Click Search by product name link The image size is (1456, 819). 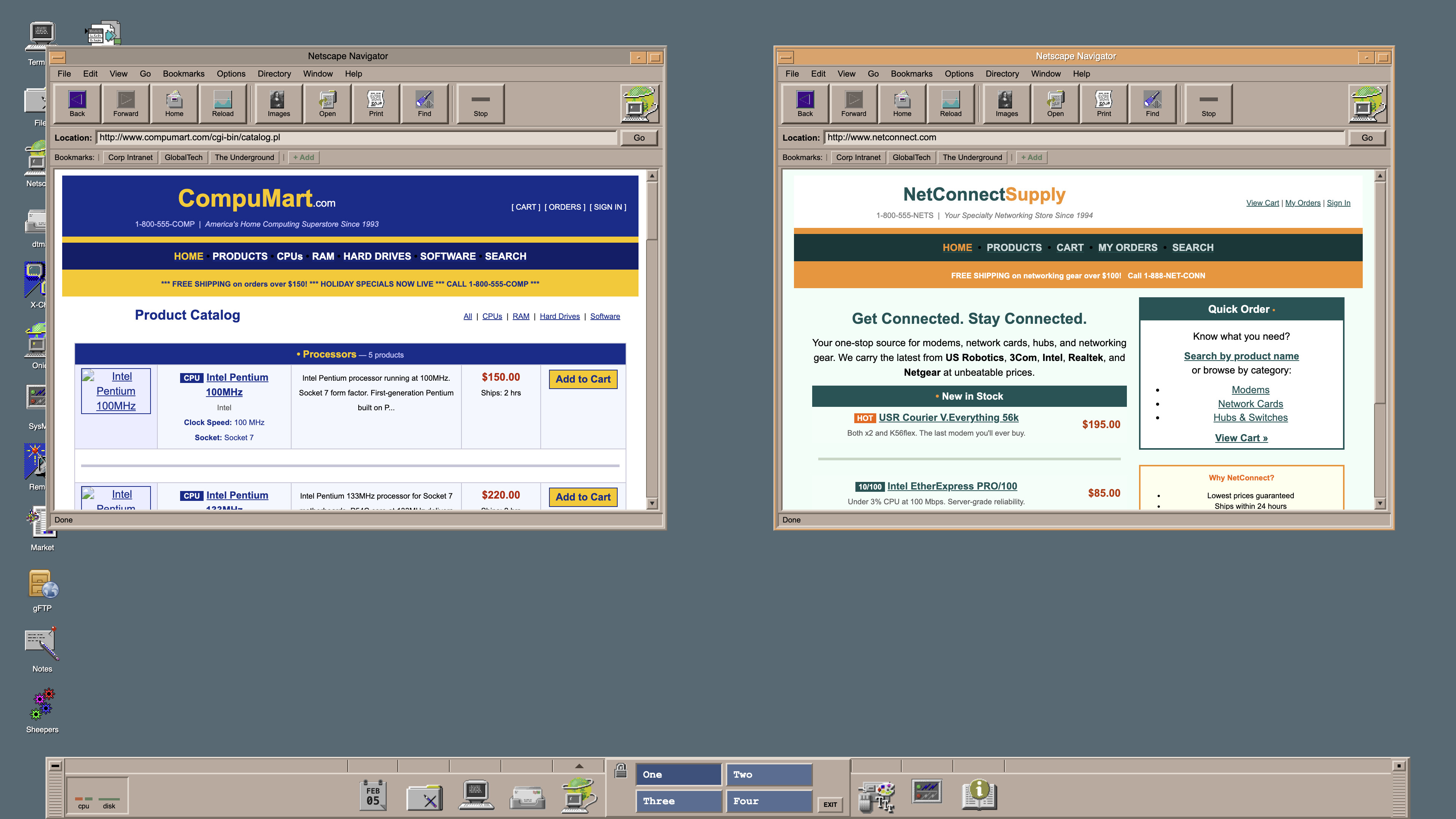click(x=1241, y=356)
